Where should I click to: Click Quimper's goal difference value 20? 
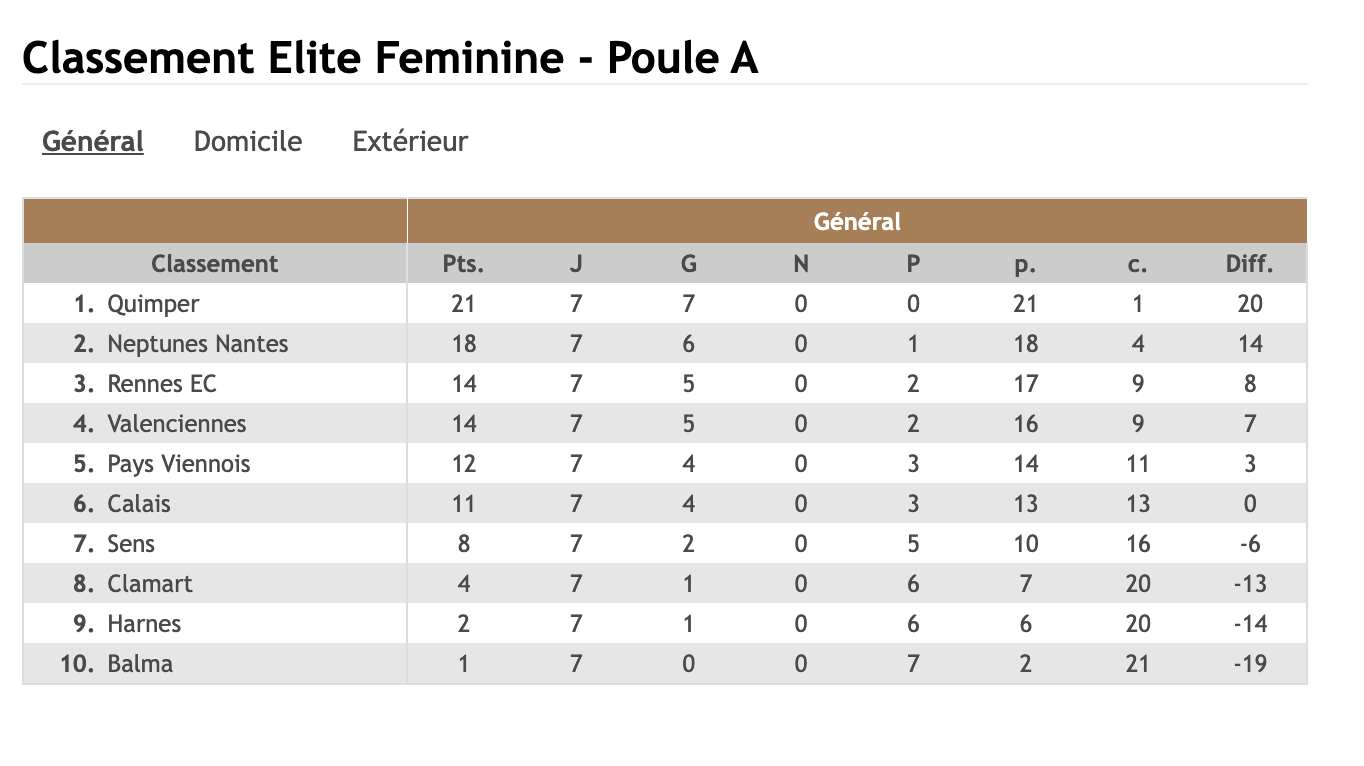pos(1249,304)
